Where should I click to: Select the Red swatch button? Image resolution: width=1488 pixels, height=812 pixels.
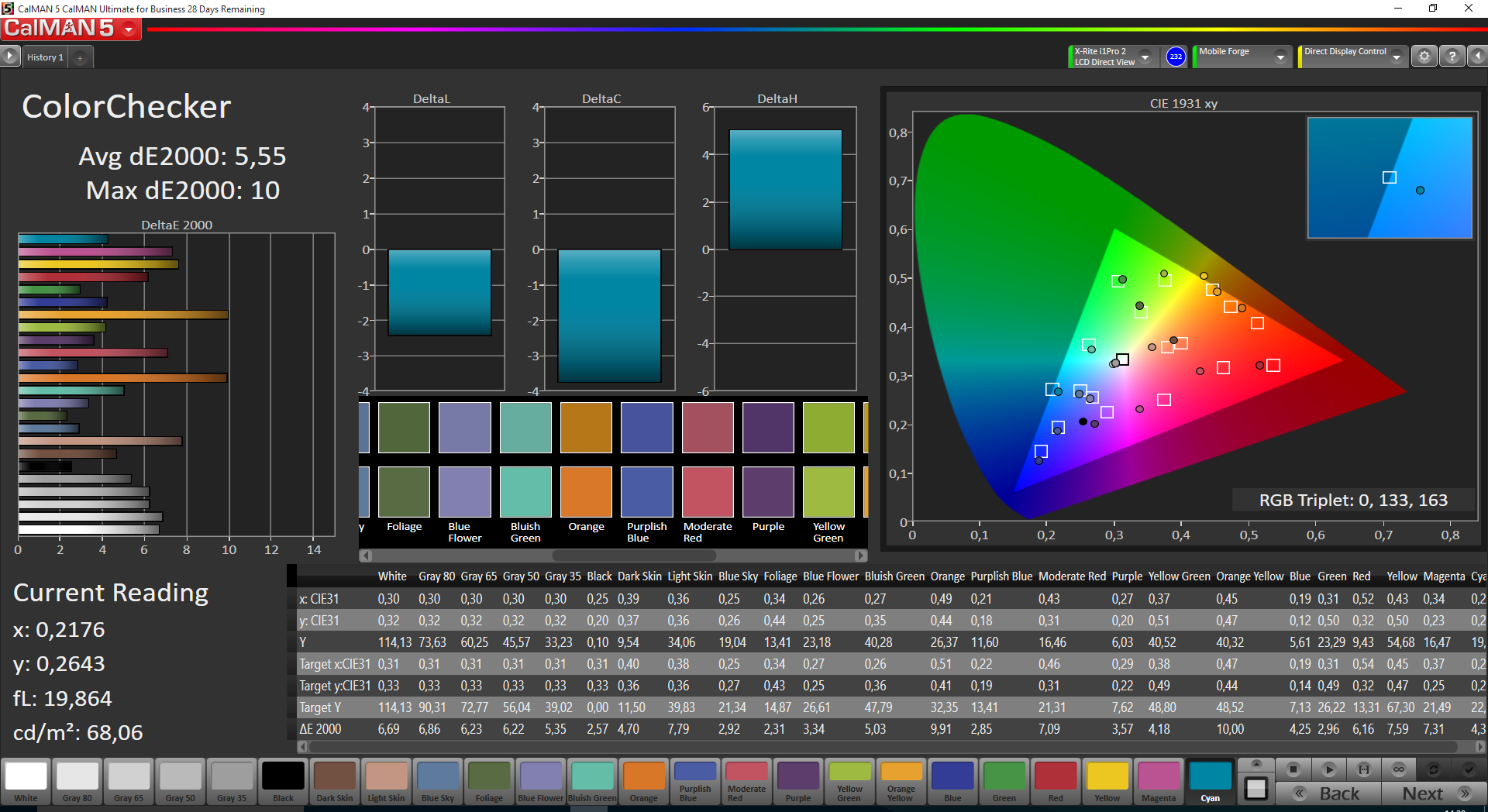1056,781
